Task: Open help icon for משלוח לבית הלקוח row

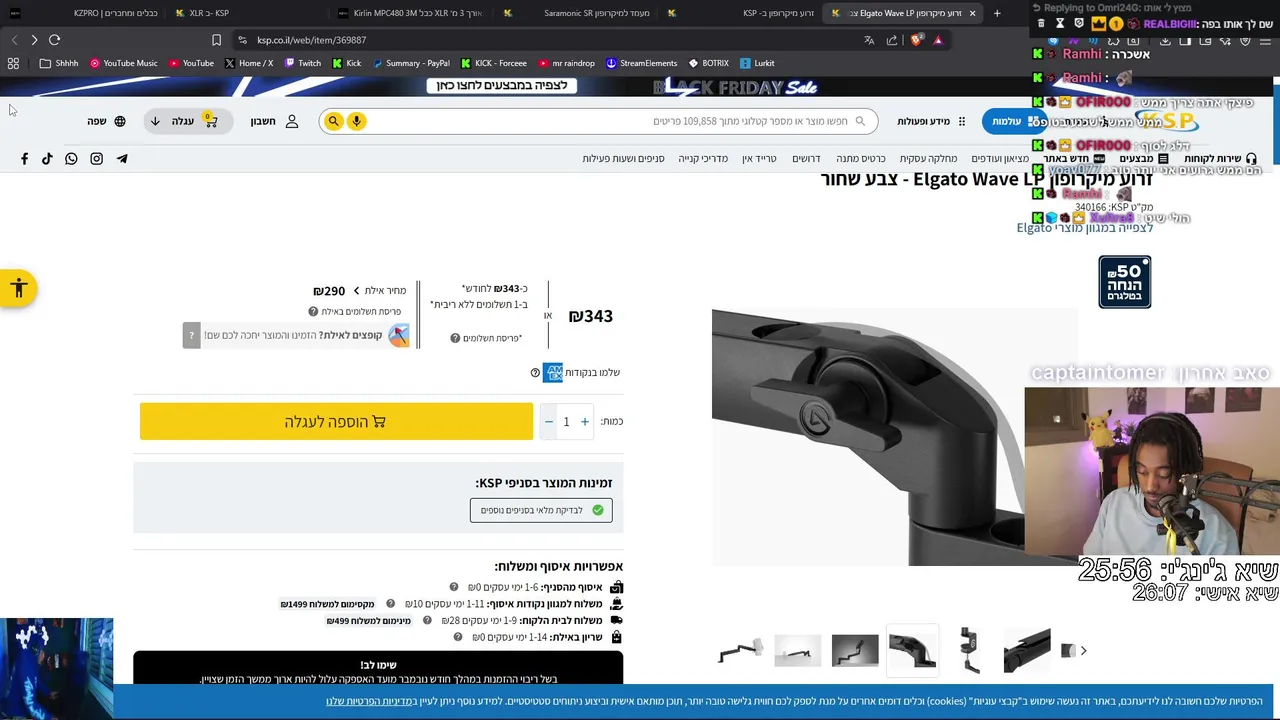Action: (x=426, y=620)
